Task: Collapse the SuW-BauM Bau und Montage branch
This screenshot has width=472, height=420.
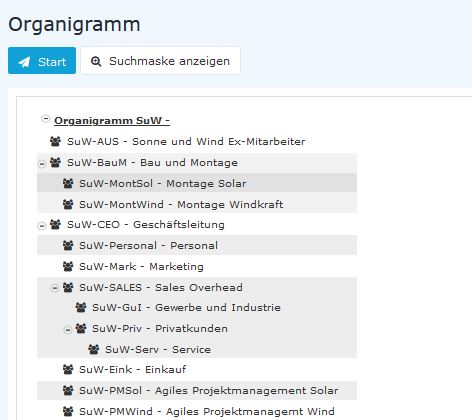Action: 42,164
